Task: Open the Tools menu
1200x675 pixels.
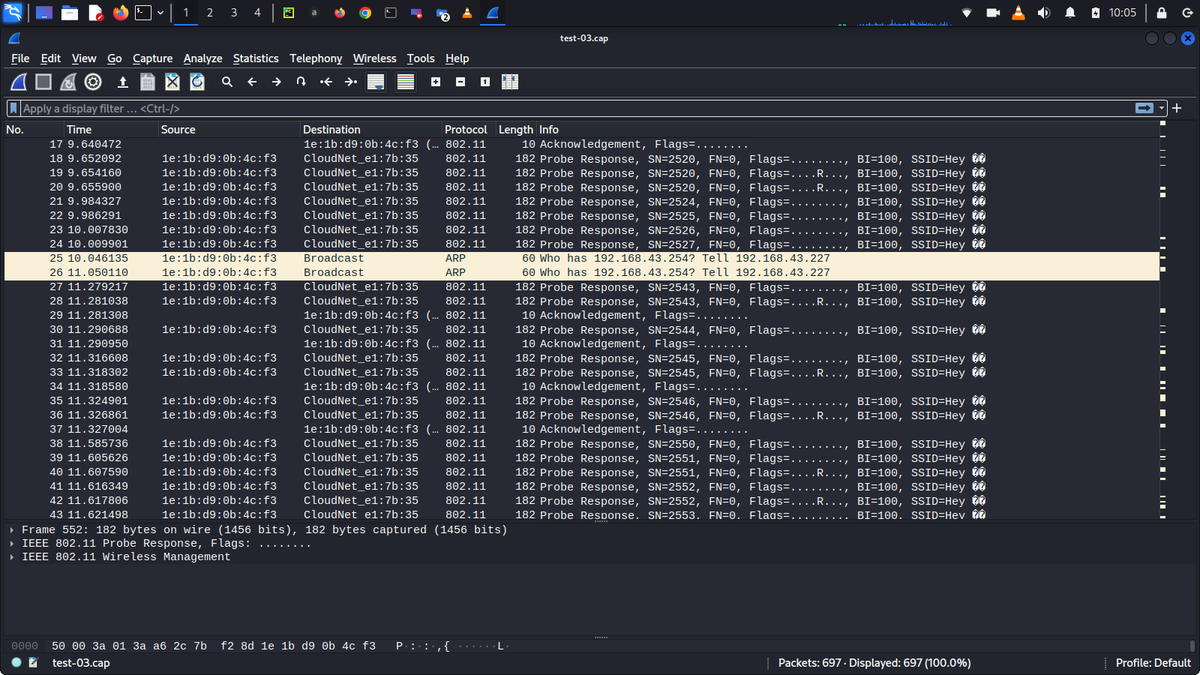Action: click(x=421, y=58)
